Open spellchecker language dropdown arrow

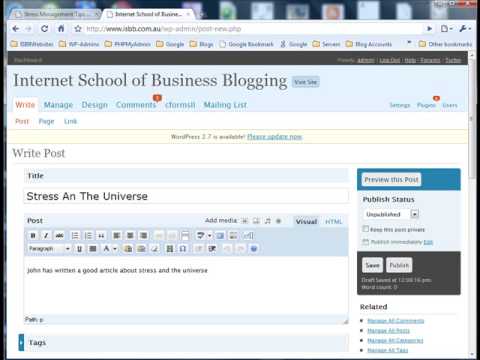coord(209,236)
